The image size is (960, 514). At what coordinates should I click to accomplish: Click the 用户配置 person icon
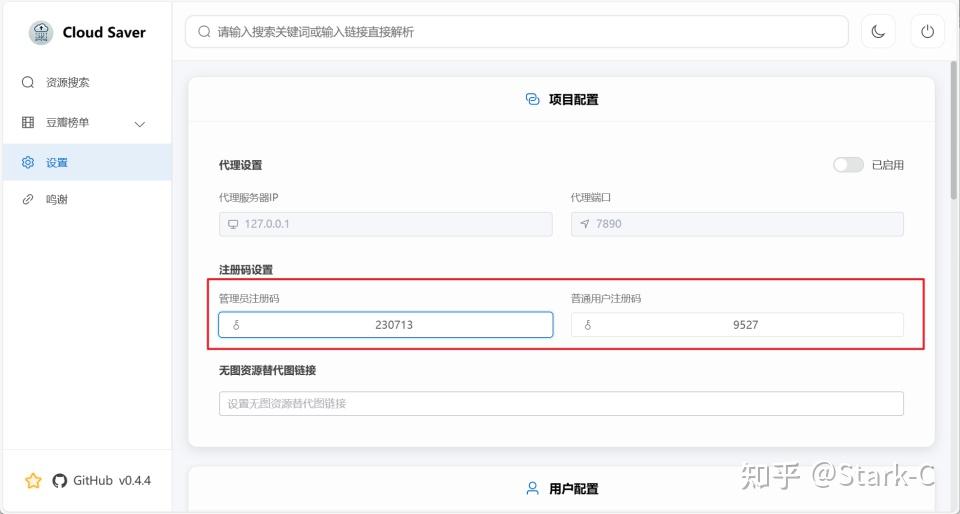click(533, 488)
